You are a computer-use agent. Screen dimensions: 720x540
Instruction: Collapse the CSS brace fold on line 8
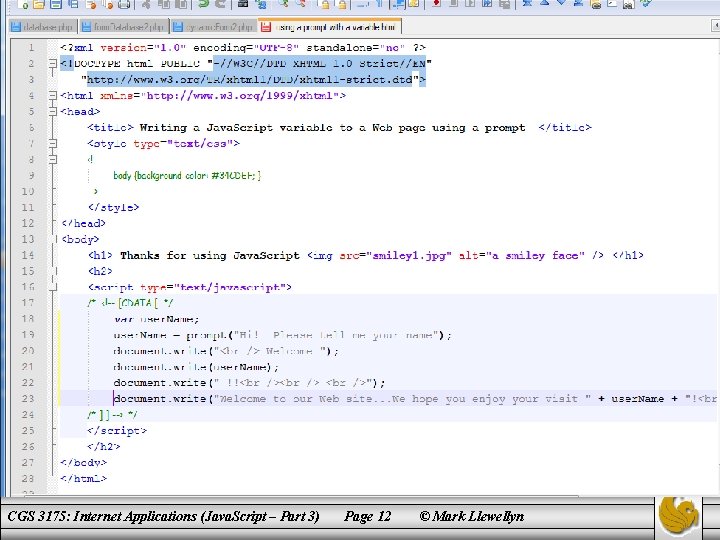click(x=53, y=159)
